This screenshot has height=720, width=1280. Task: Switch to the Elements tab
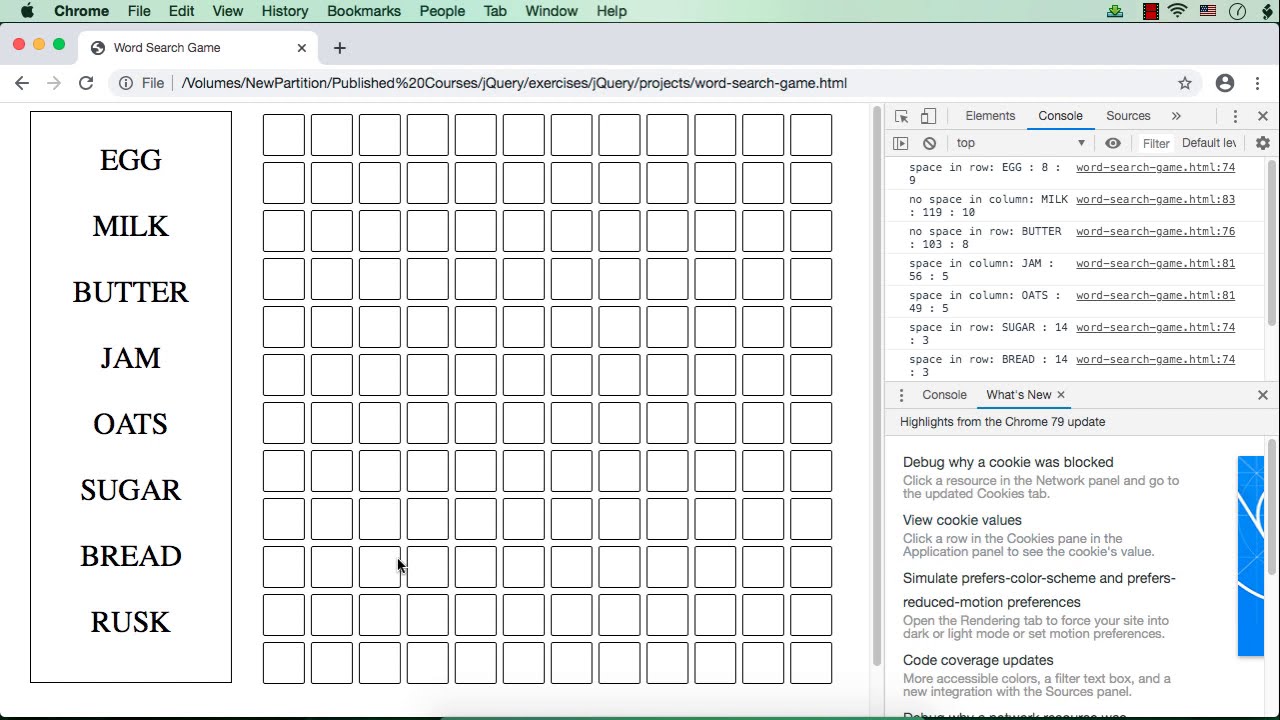coord(990,116)
